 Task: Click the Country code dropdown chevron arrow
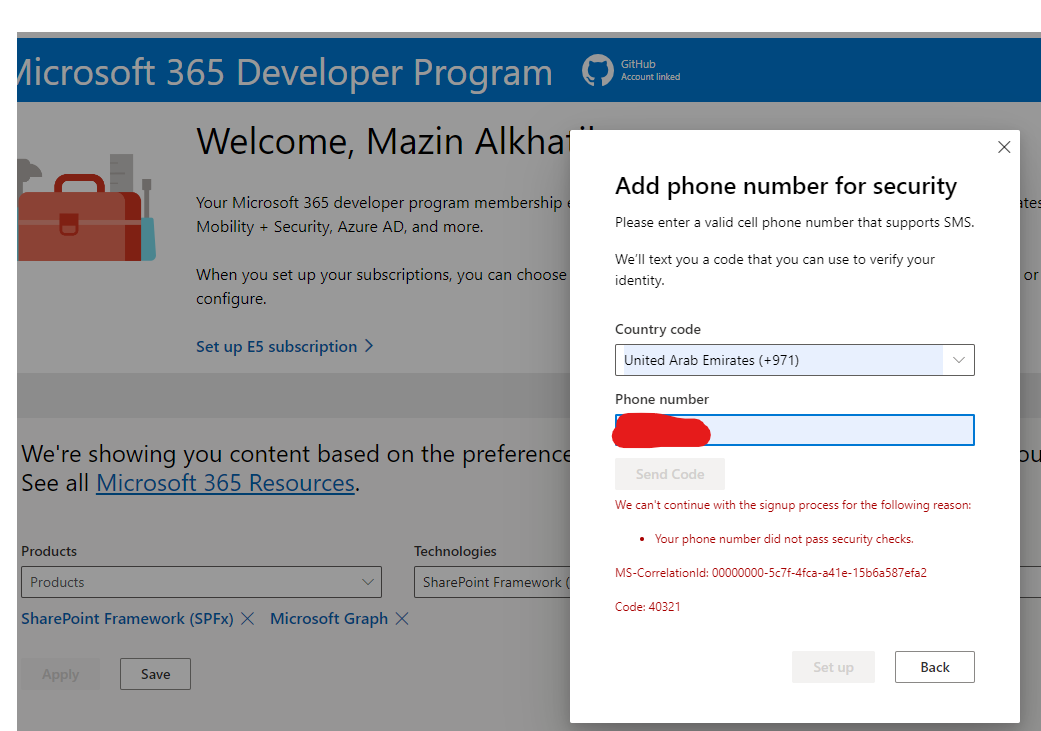click(x=959, y=360)
